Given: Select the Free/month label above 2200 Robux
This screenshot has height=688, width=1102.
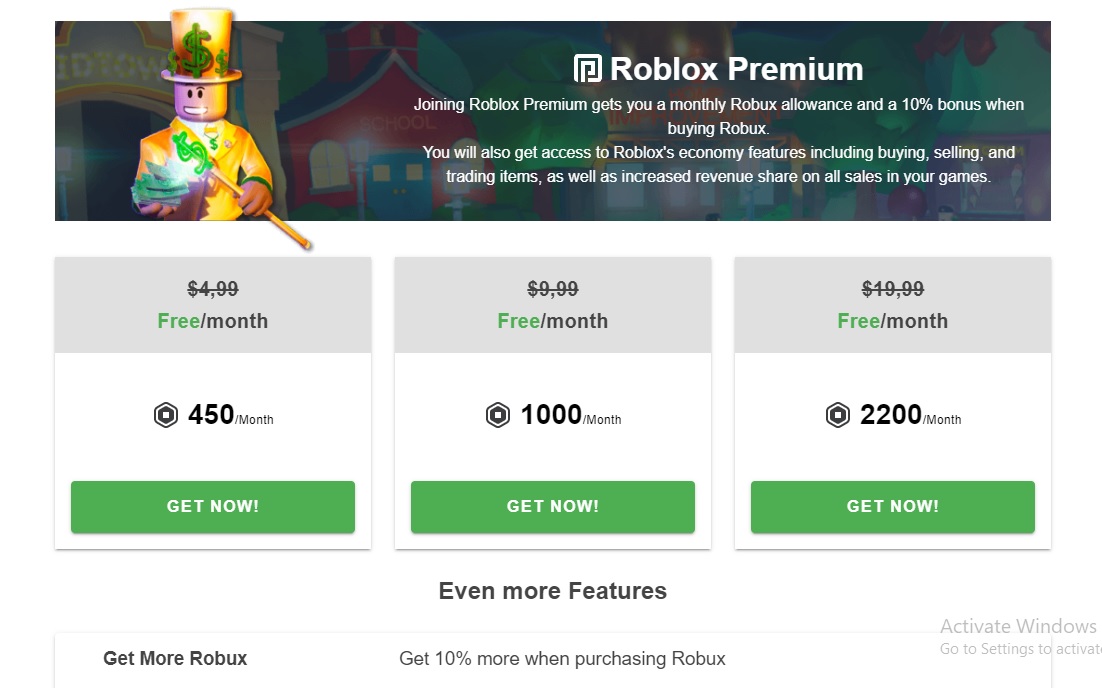Looking at the screenshot, I should click(x=893, y=321).
